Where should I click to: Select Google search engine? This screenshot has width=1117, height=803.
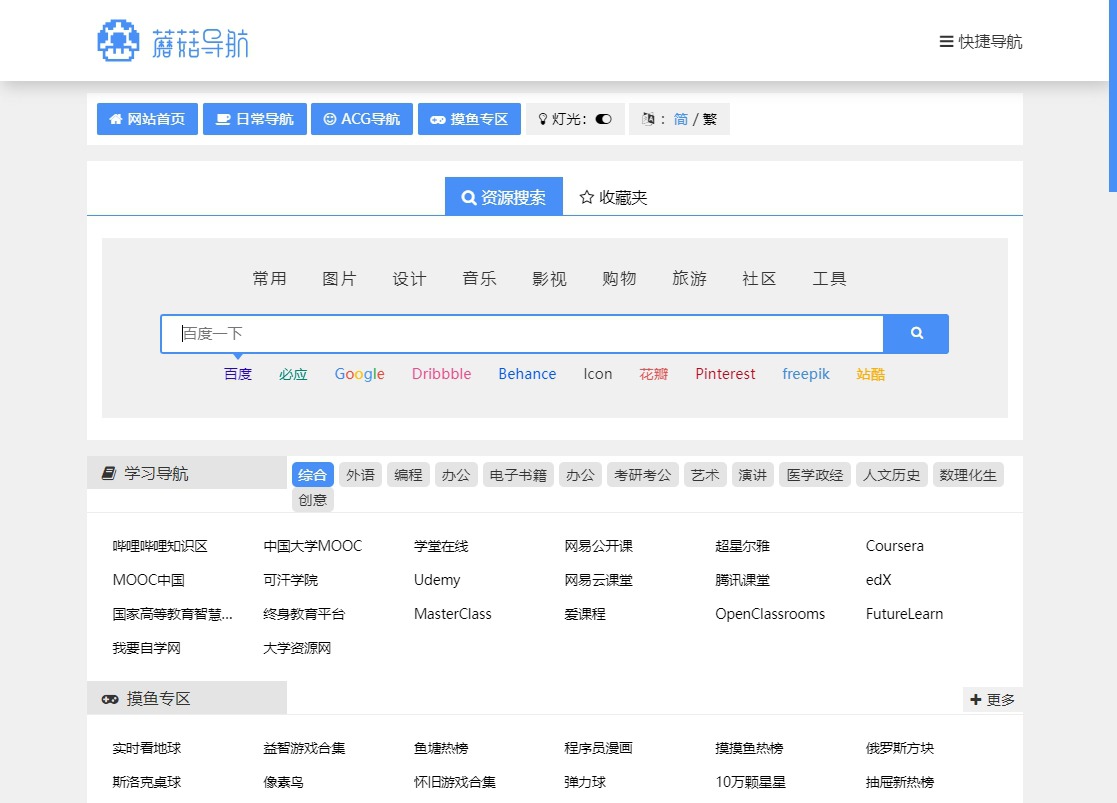pos(360,374)
